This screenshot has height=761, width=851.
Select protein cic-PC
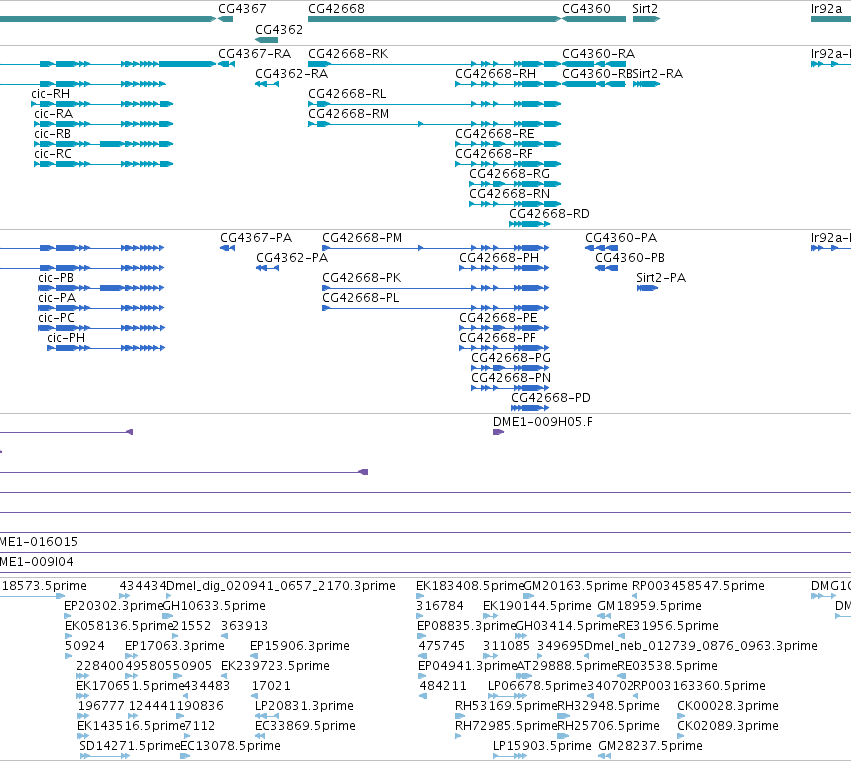56,318
